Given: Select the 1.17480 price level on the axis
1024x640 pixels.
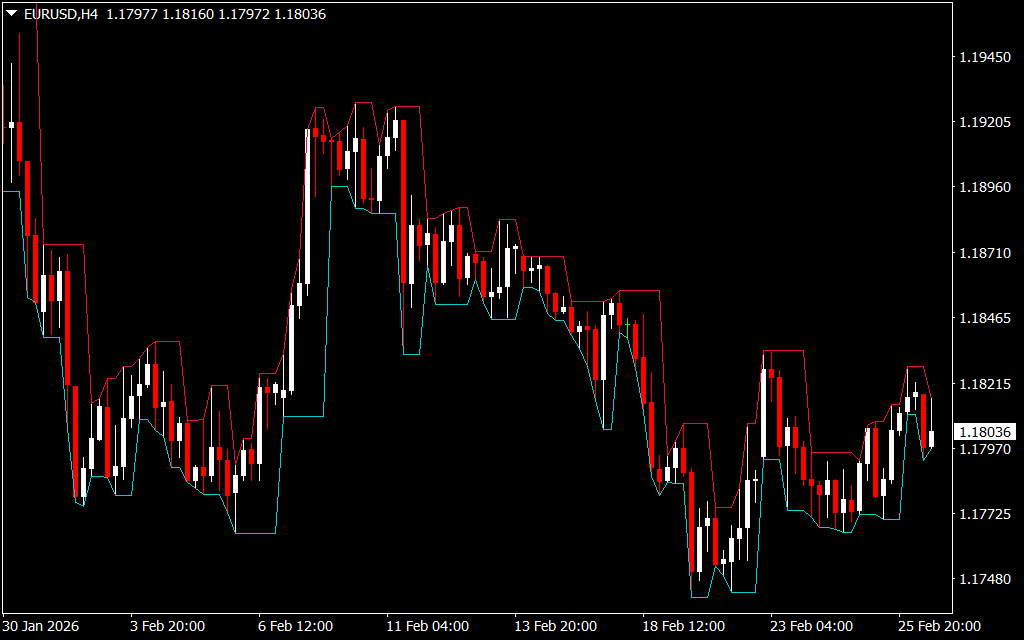Looking at the screenshot, I should coord(984,579).
